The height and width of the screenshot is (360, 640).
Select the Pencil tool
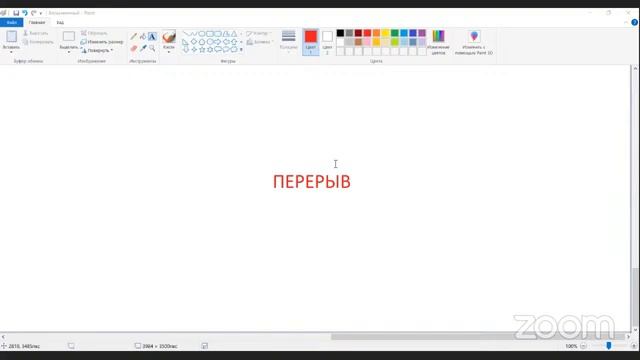click(x=133, y=36)
